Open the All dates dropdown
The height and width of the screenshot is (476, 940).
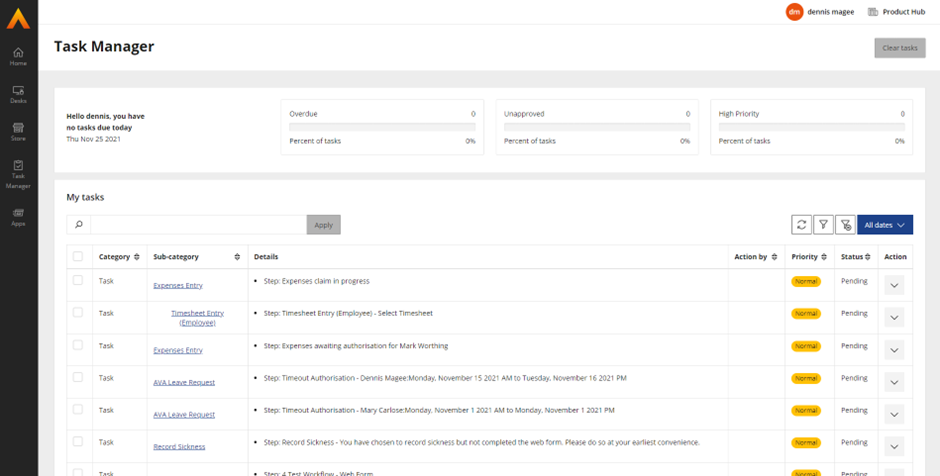coord(885,225)
